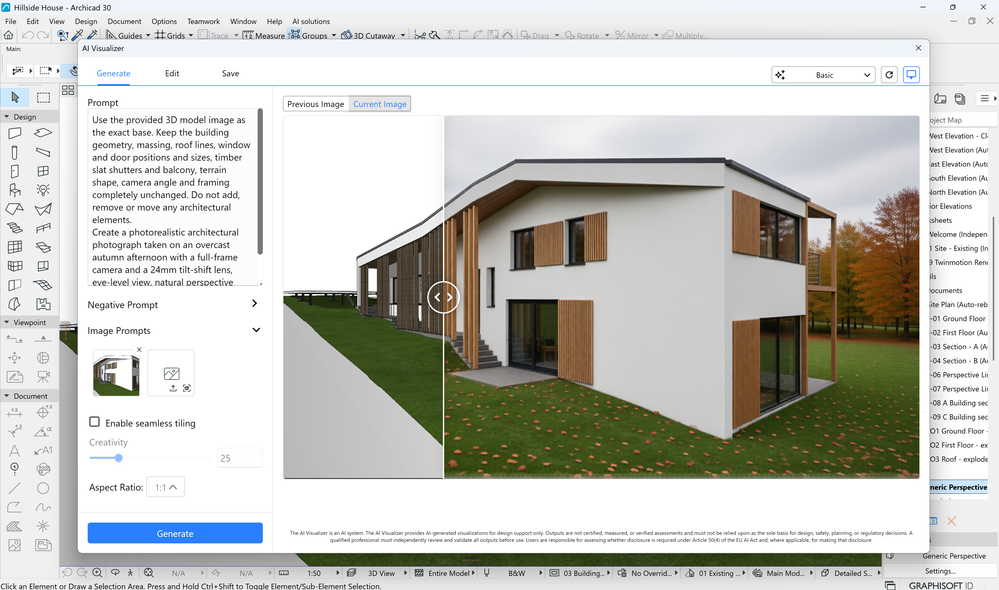Image resolution: width=999 pixels, height=590 pixels.
Task: Close the AI Visualizer dialog
Action: tap(918, 48)
